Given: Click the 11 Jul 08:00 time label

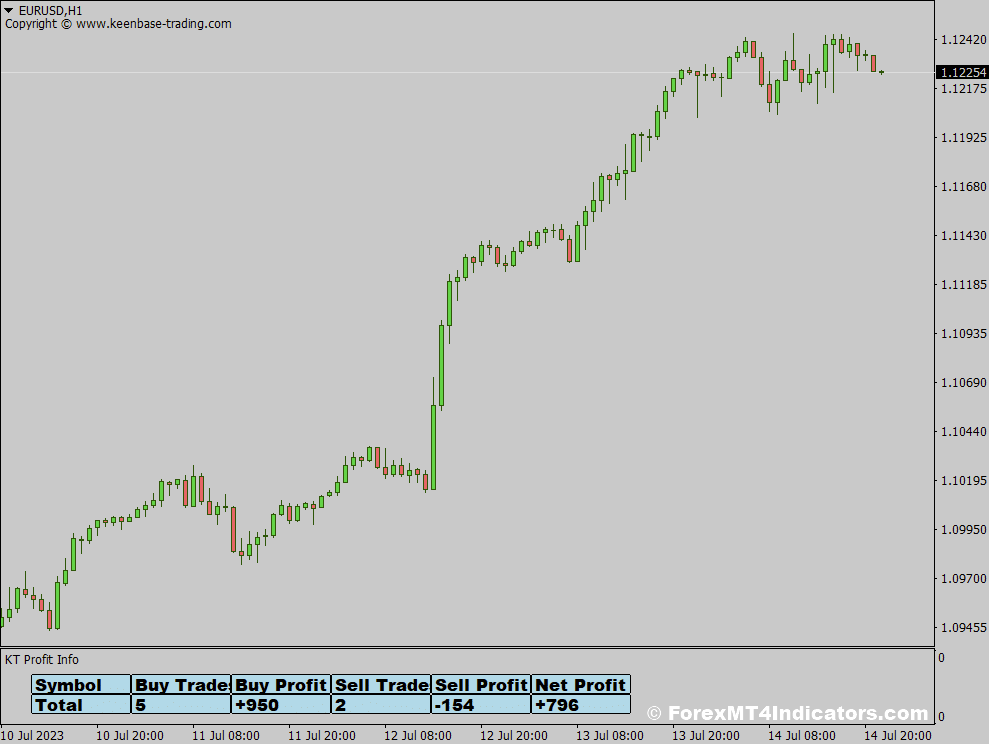Looking at the screenshot, I should click(226, 735).
